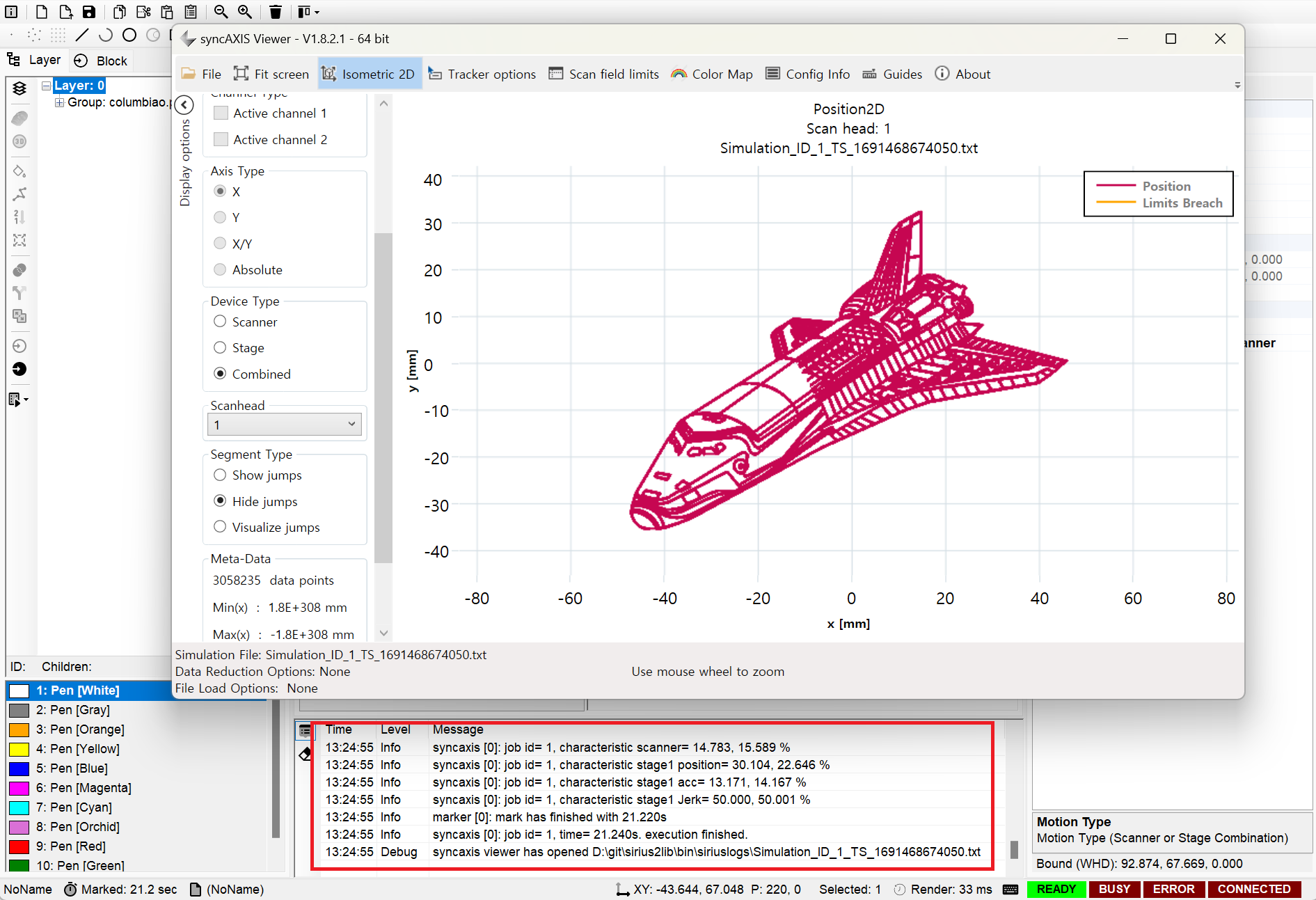1316x900 pixels.
Task: Collapse the Display options panel arrow
Action: point(184,105)
